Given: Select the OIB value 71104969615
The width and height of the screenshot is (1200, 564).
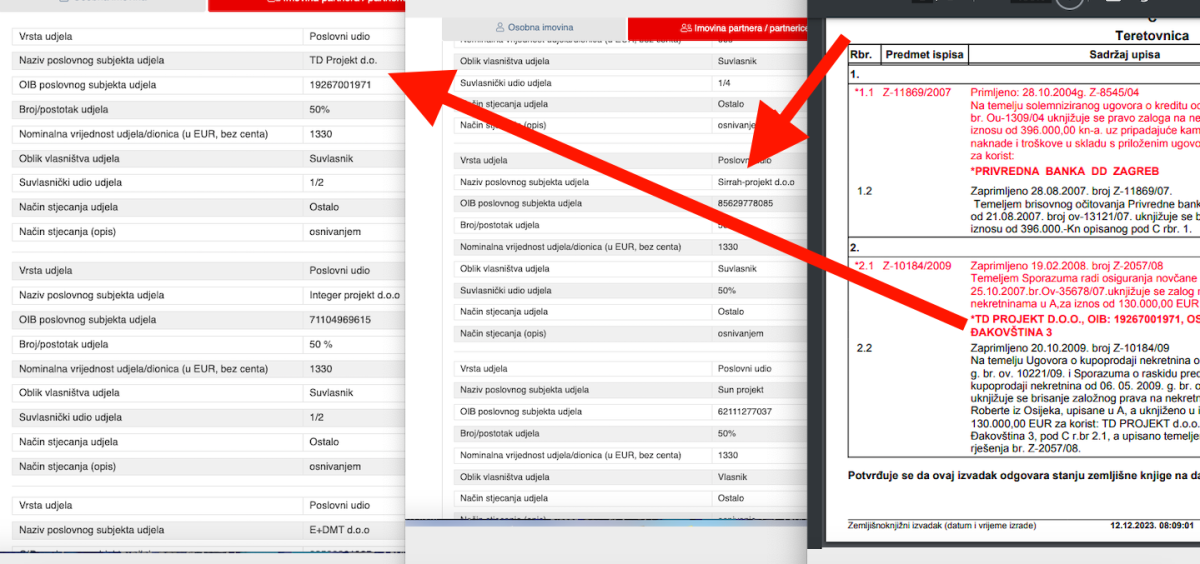Looking at the screenshot, I should [340, 320].
